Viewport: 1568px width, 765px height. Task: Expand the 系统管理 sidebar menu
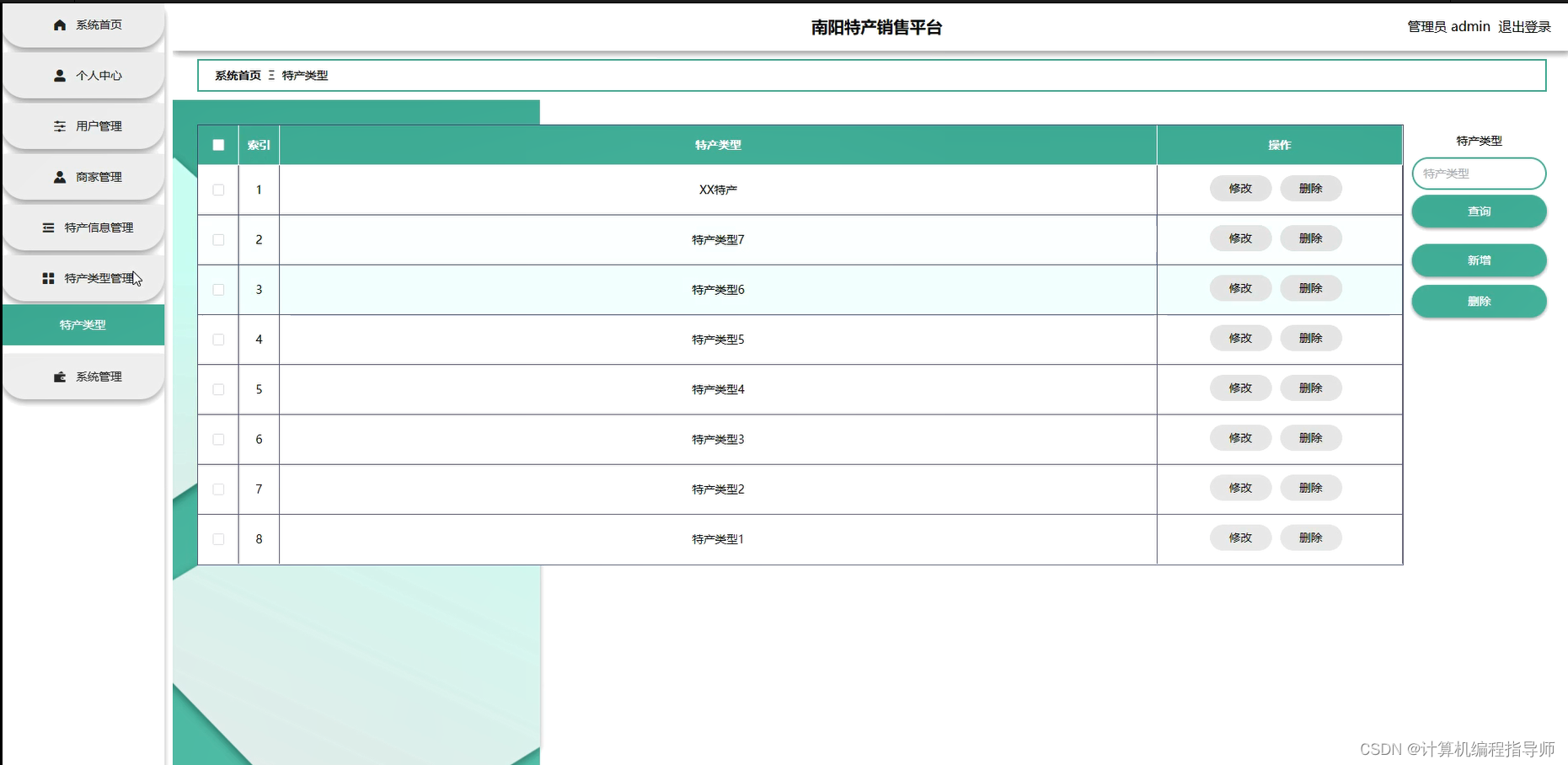pos(83,377)
